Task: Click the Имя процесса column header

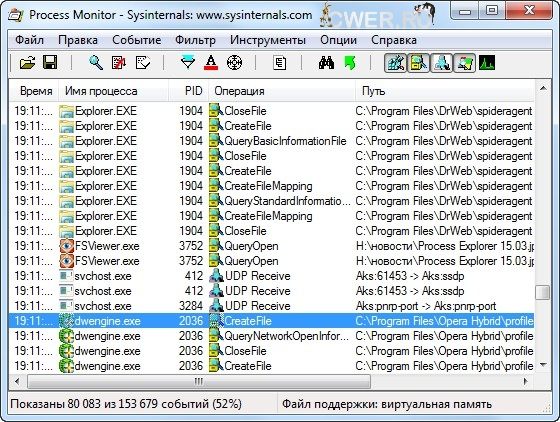Action: pos(114,91)
